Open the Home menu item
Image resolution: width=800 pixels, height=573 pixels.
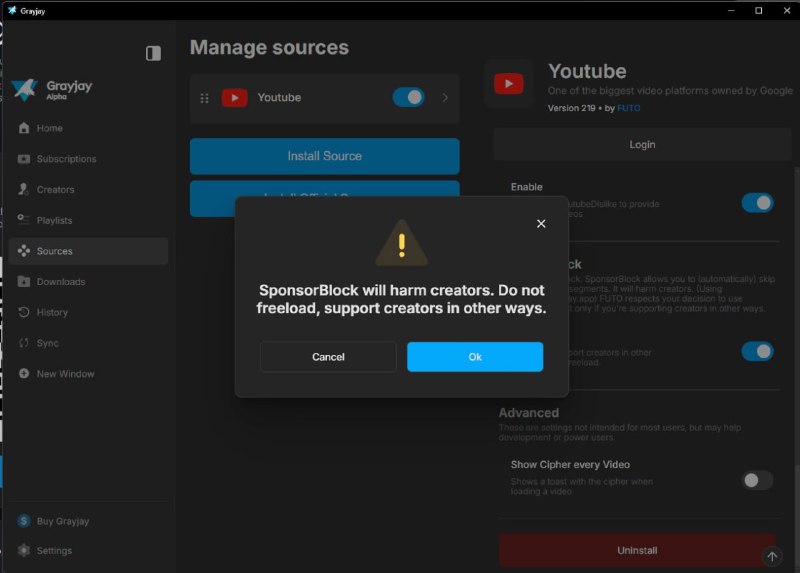pyautogui.click(x=49, y=128)
